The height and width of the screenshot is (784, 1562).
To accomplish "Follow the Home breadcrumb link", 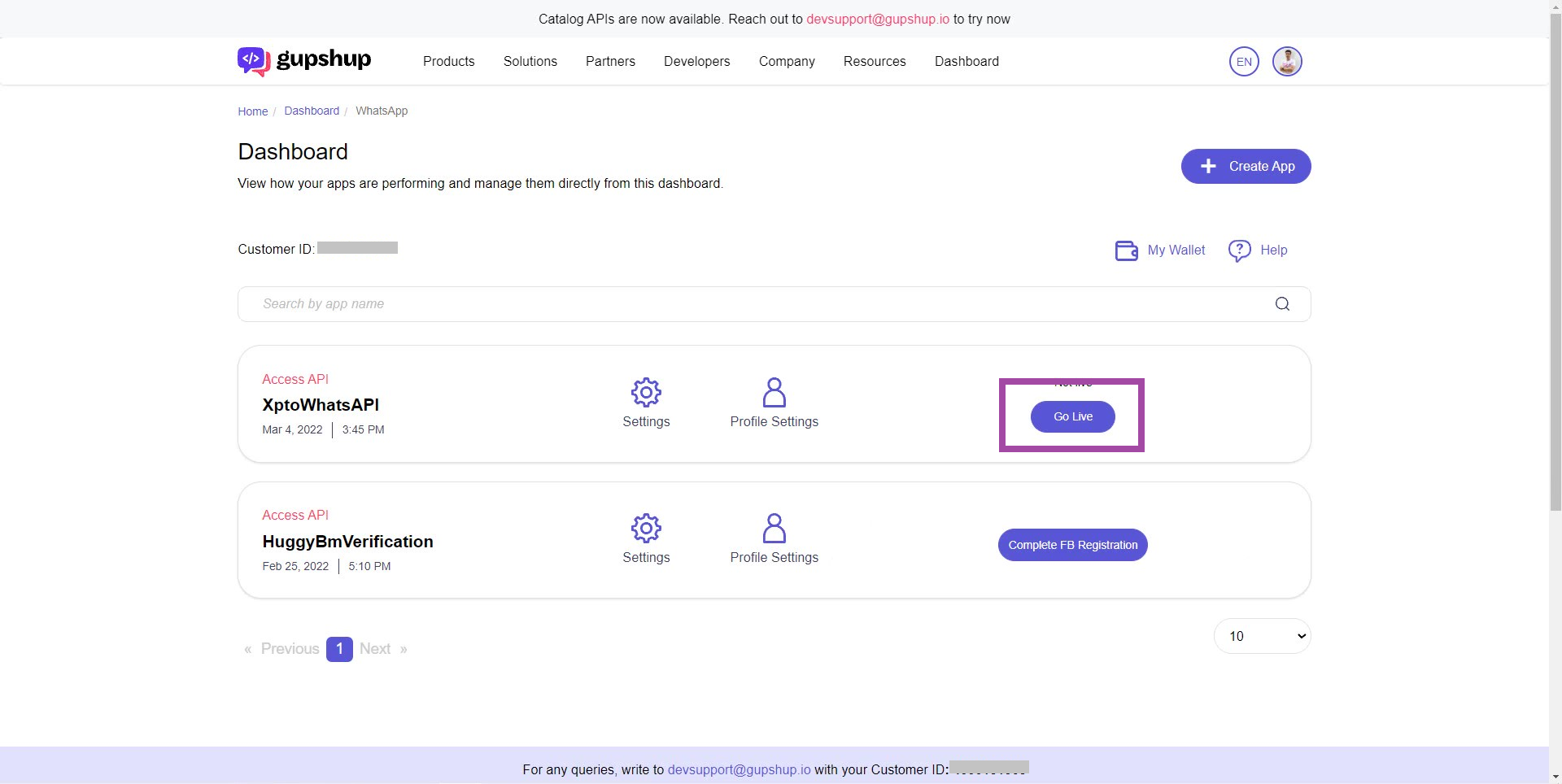I will point(252,111).
